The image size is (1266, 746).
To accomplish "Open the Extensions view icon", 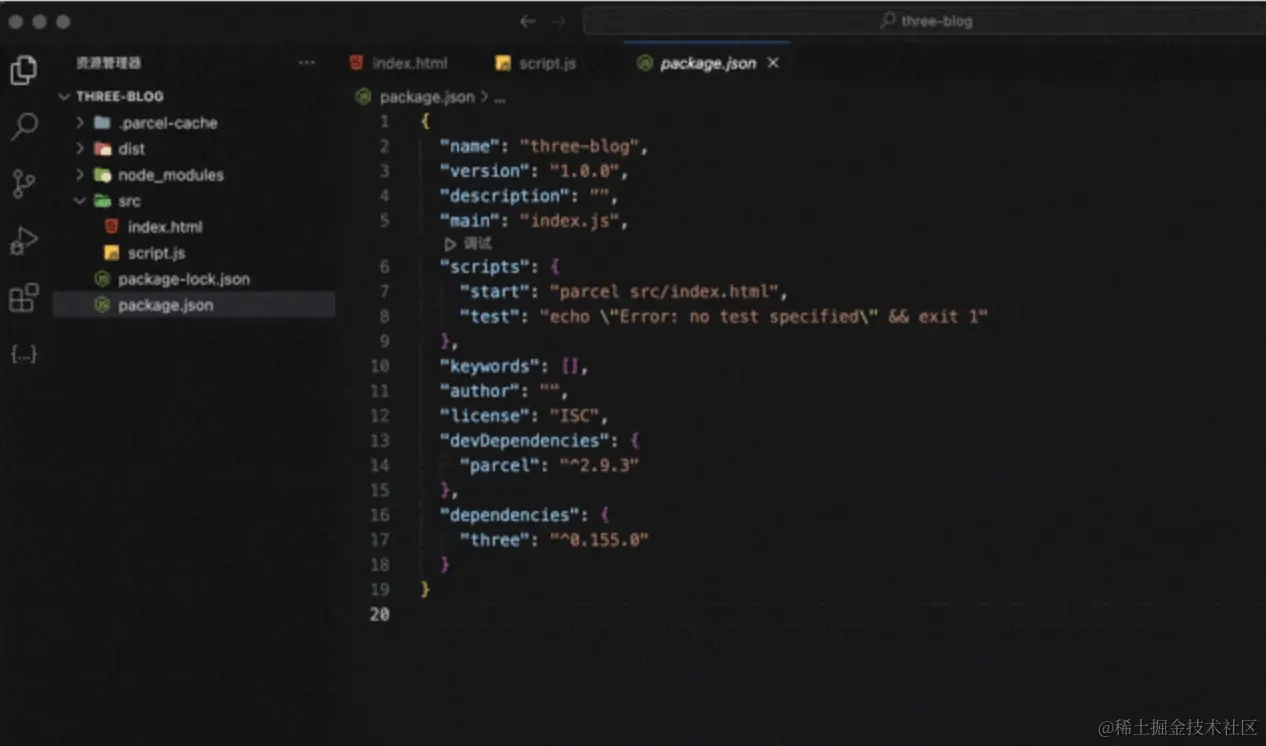I will pyautogui.click(x=23, y=298).
